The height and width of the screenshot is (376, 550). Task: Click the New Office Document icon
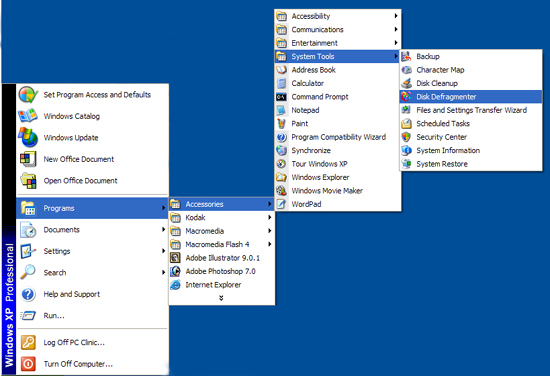[x=28, y=159]
